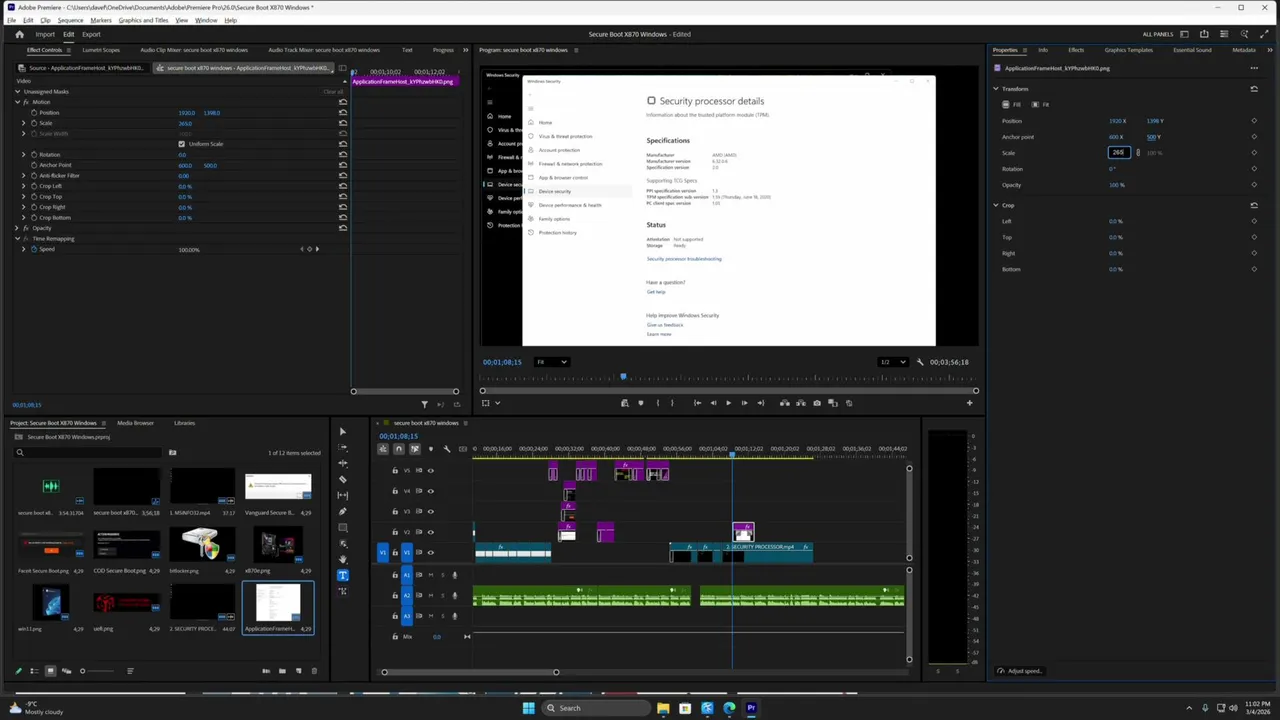Select the Slip tool
This screenshot has height=720, width=1280.
pos(342,496)
